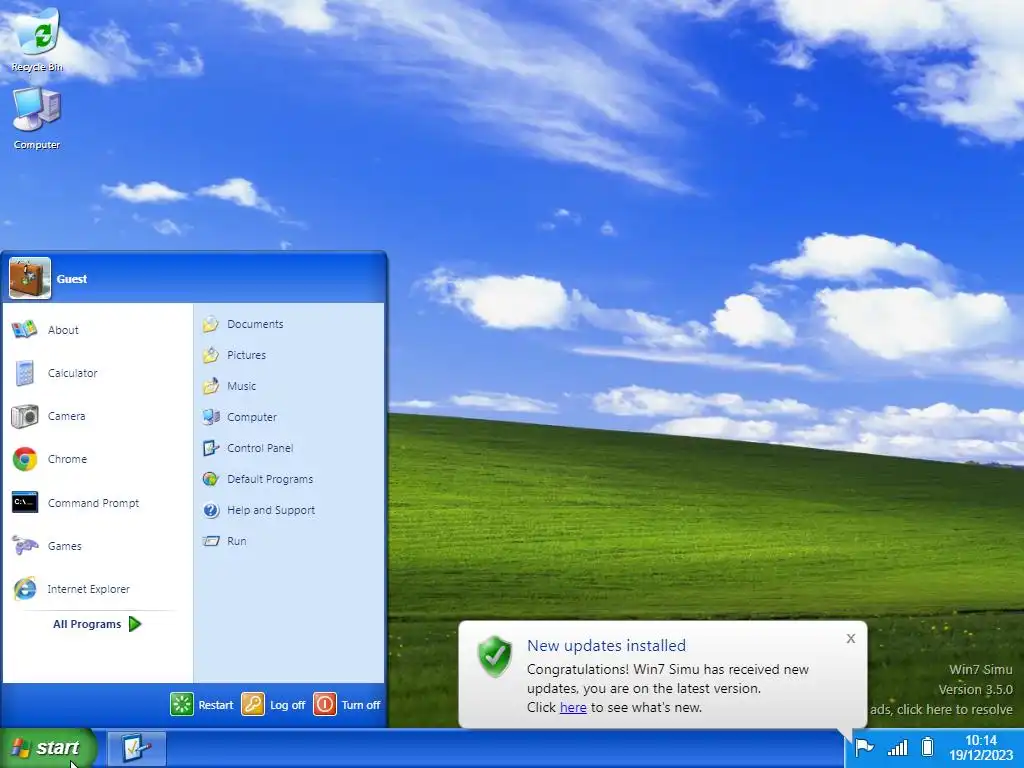Click the 'here' link in update notification
The height and width of the screenshot is (768, 1024).
click(573, 707)
